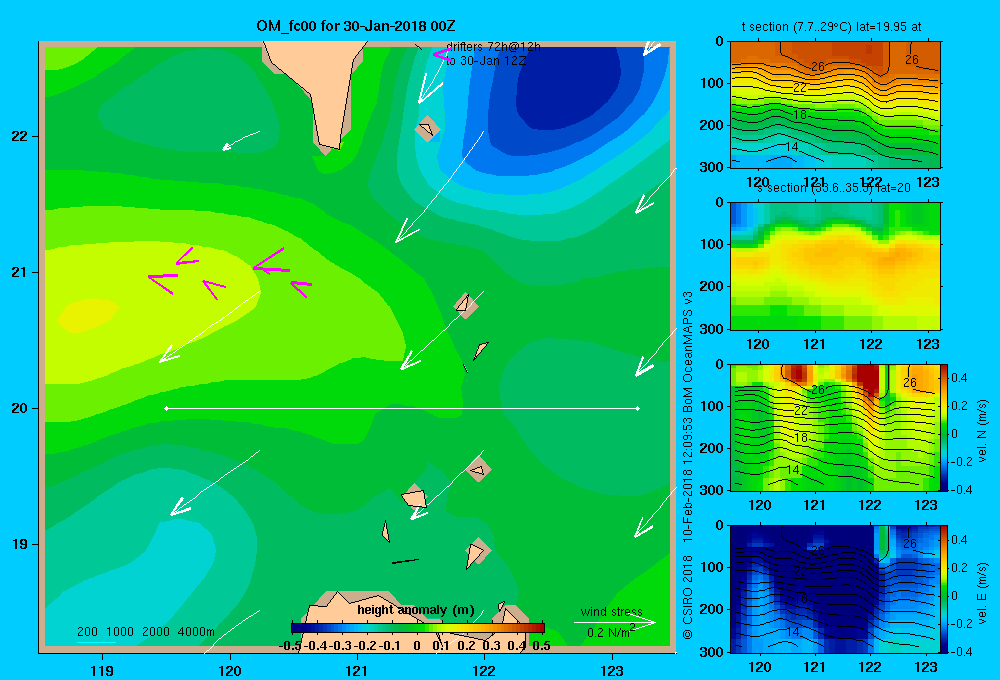Click the magenta drifter arrow beside the drifters label
This screenshot has width=1000, height=680.
point(442,54)
